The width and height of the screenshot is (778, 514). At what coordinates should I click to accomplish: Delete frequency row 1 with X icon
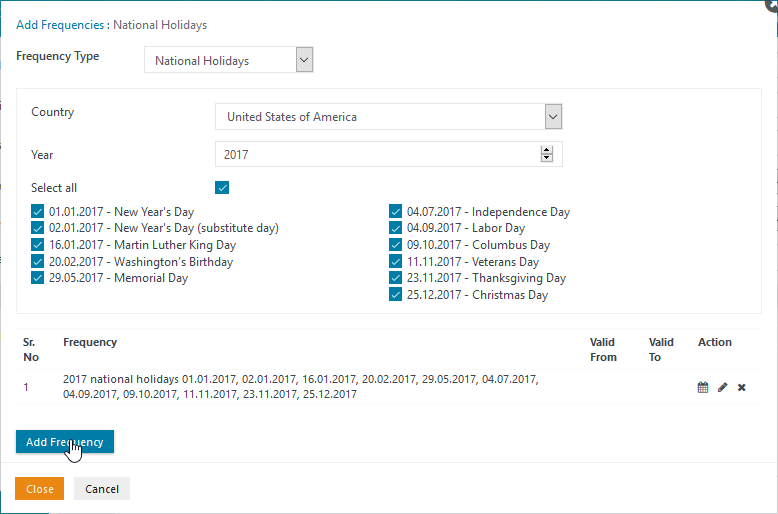741,387
